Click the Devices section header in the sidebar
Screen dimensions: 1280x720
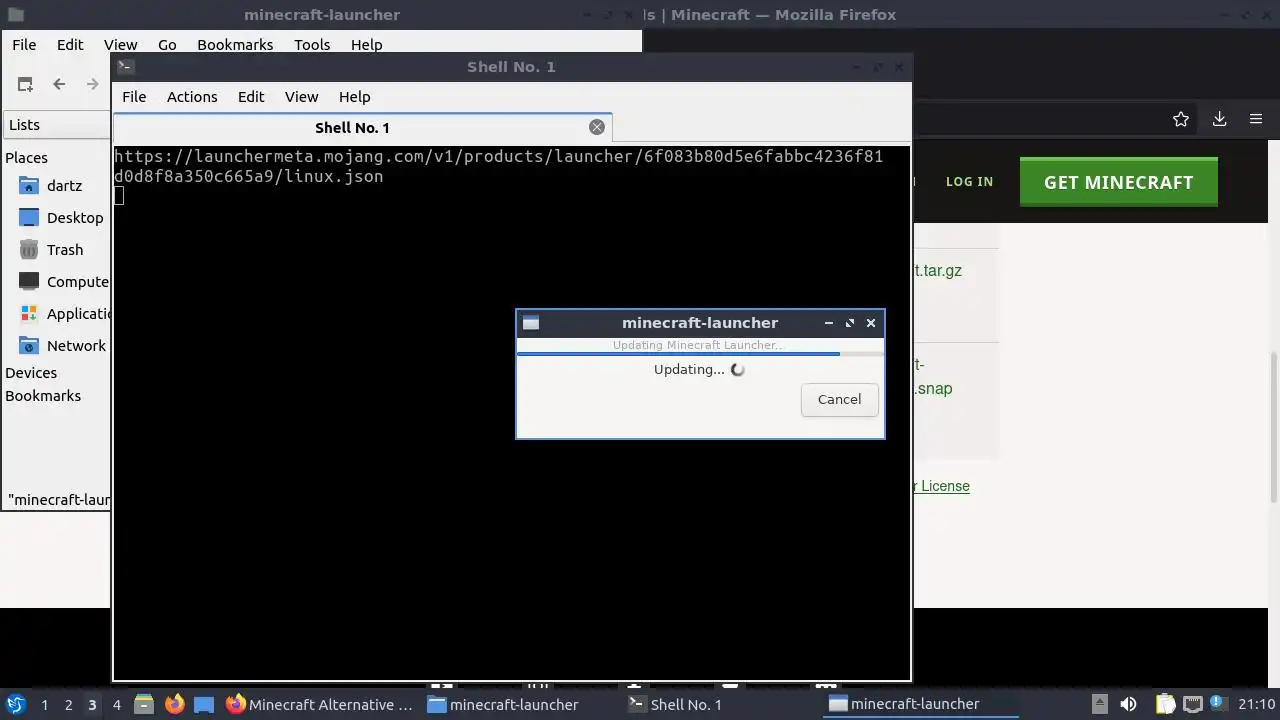pos(31,373)
